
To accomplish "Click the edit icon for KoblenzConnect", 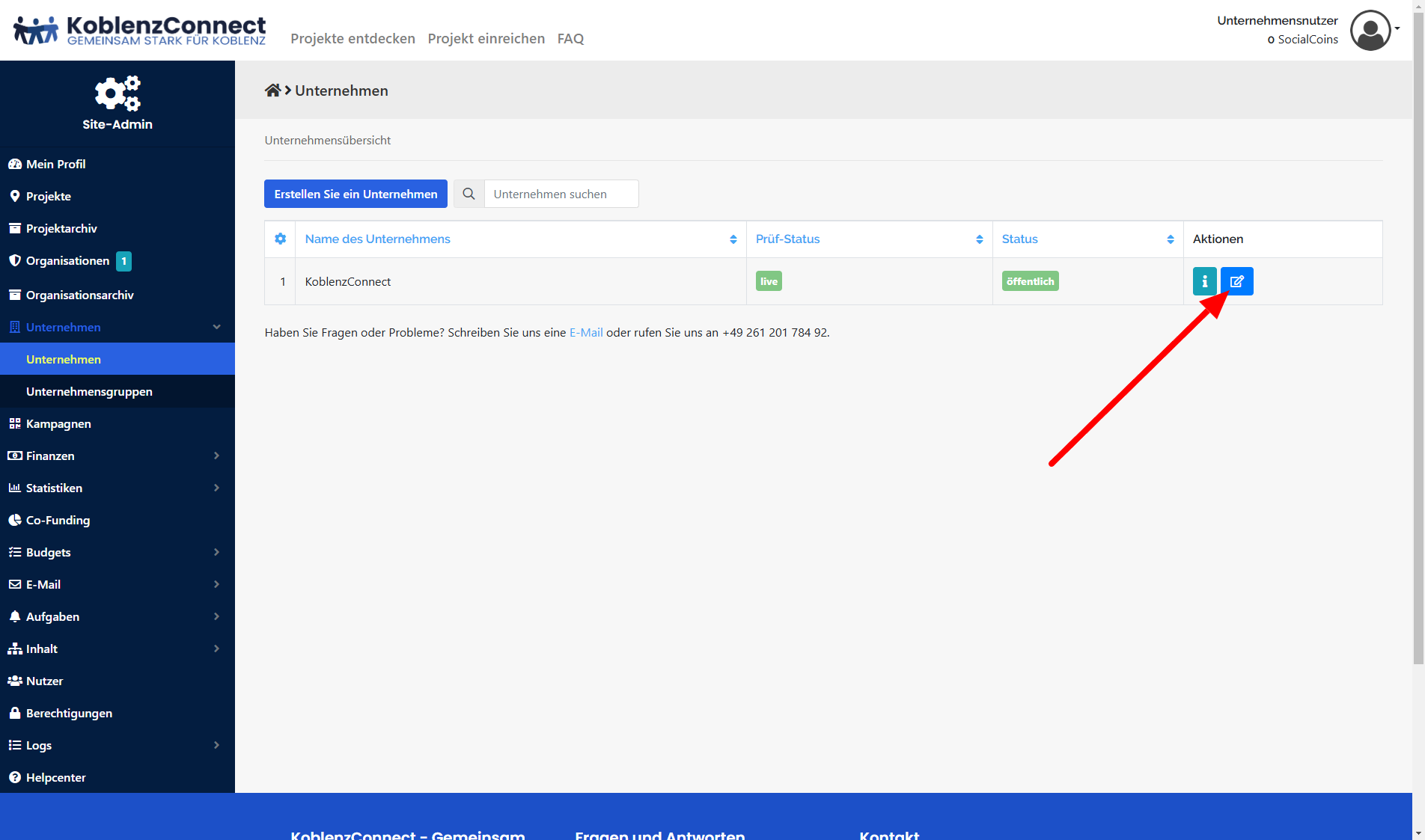I will click(1236, 281).
